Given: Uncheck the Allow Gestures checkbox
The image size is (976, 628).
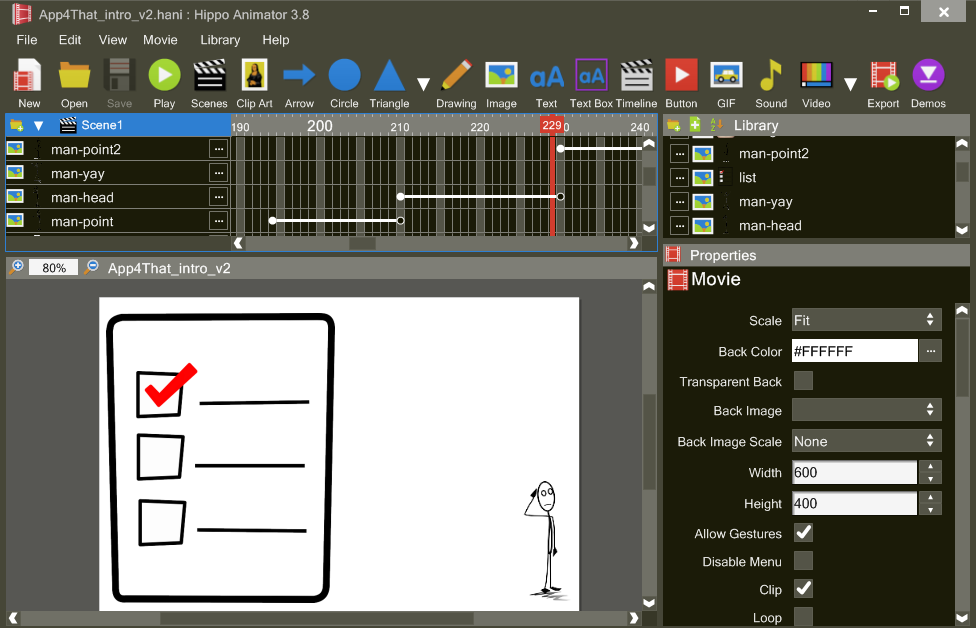Looking at the screenshot, I should click(x=803, y=533).
